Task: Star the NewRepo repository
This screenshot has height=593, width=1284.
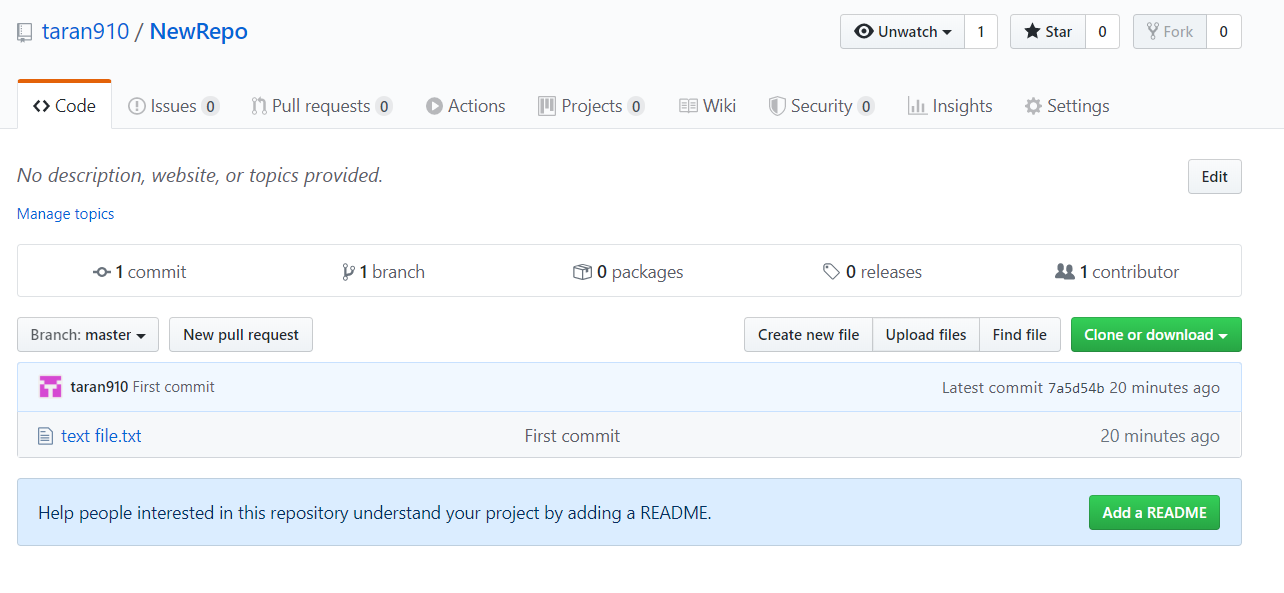Action: (x=1047, y=32)
